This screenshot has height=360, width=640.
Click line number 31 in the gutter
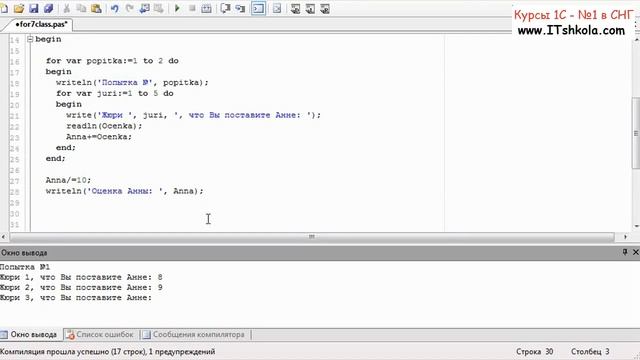[x=15, y=224]
